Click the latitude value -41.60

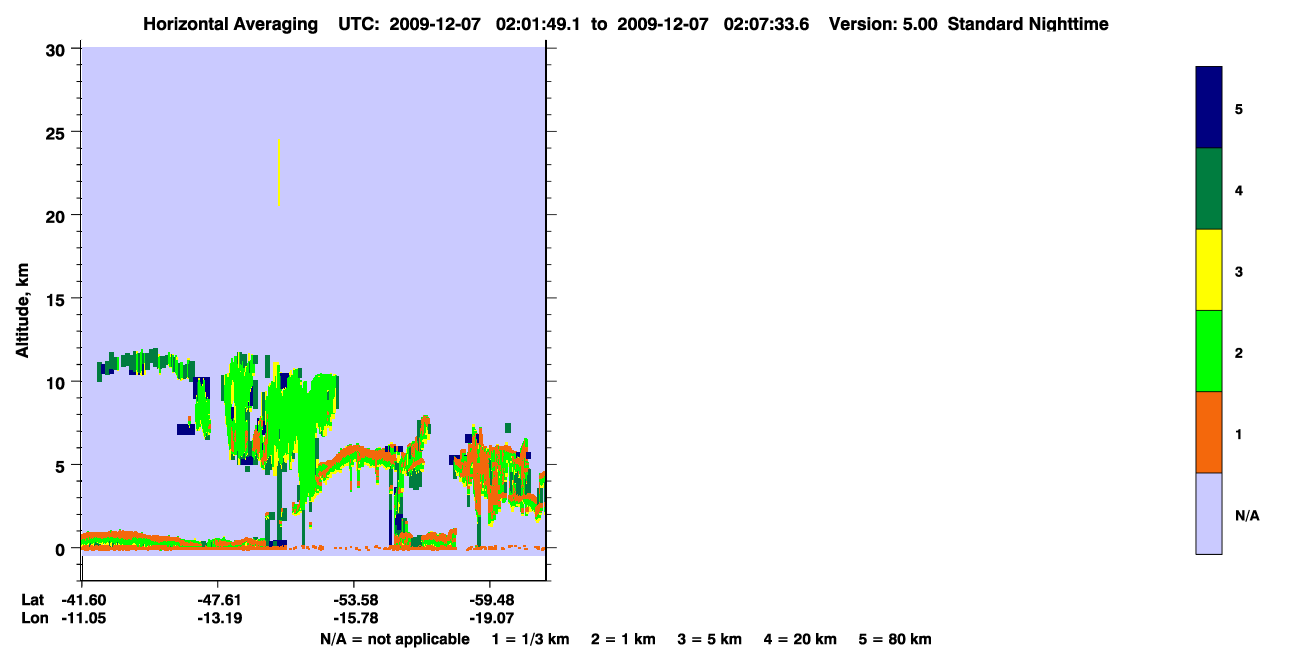point(83,600)
